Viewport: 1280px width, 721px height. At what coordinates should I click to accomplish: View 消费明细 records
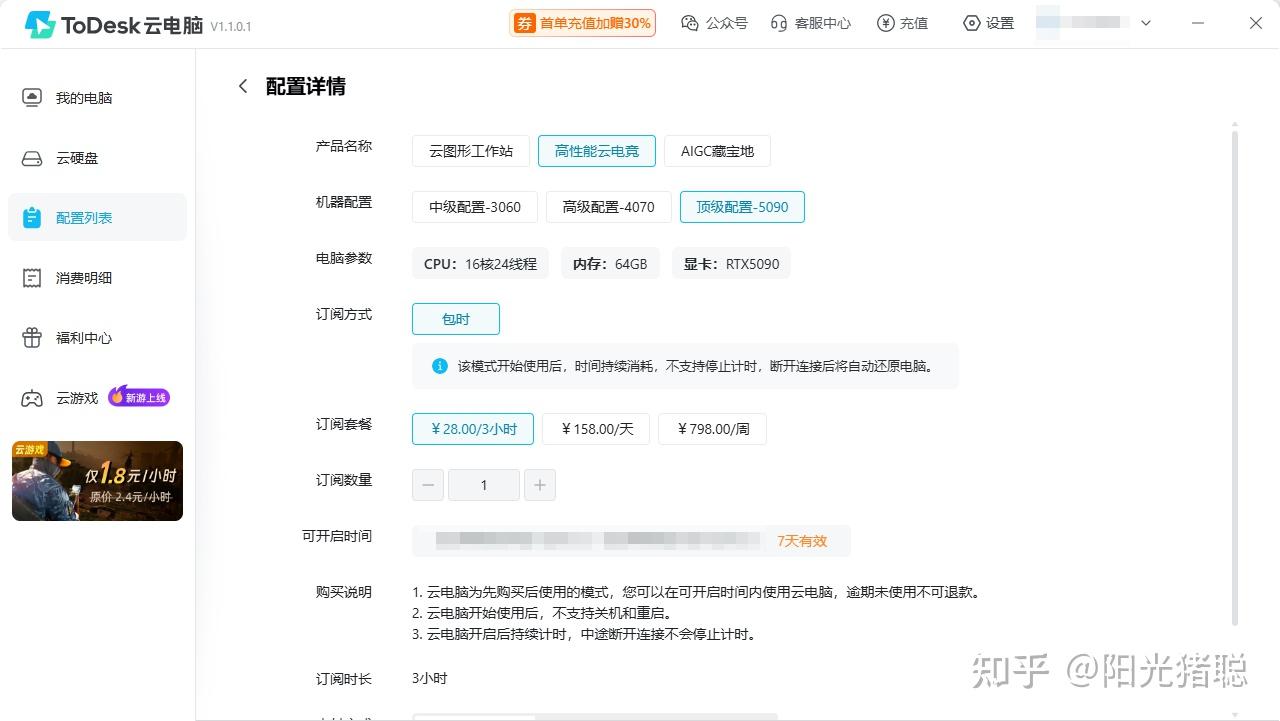pos(83,277)
